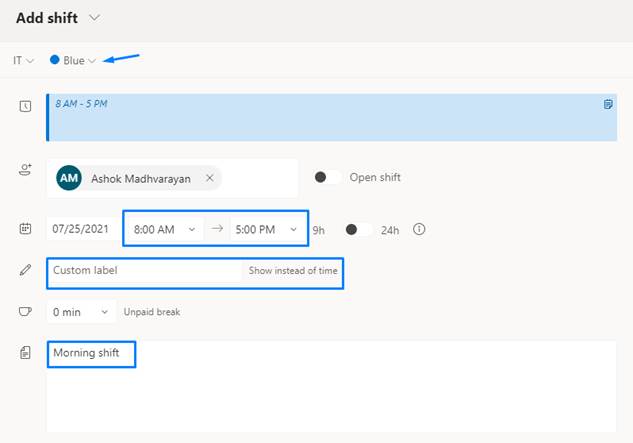
Task: Click the blue color dot swatch
Action: (54, 60)
